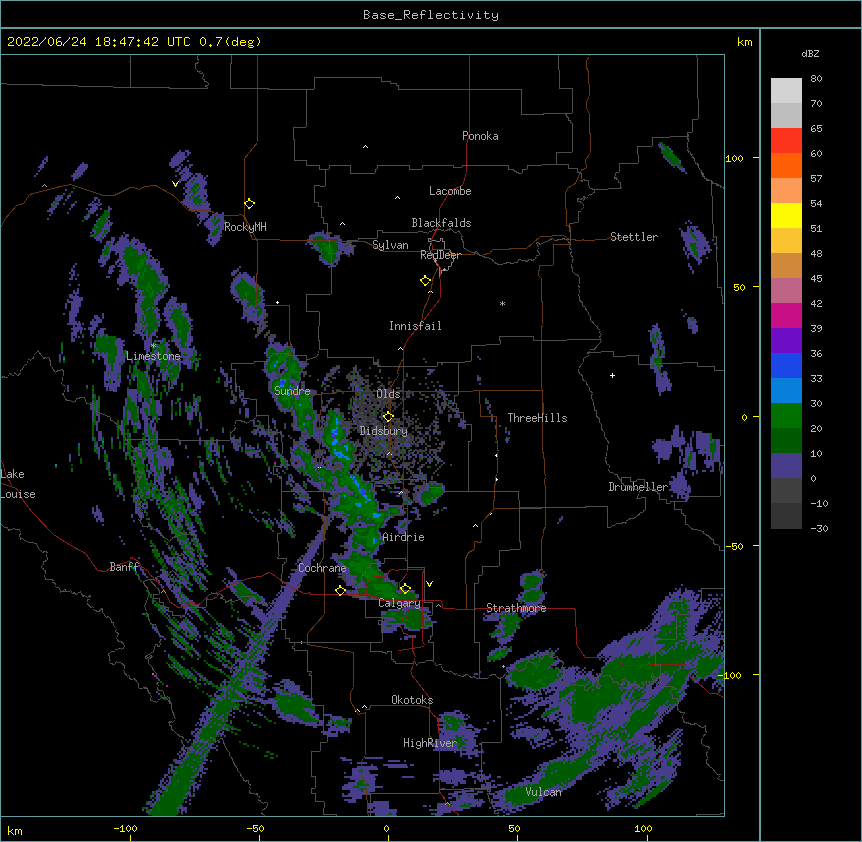Click the Innisfail city label
Image resolution: width=862 pixels, height=842 pixels.
(x=415, y=326)
